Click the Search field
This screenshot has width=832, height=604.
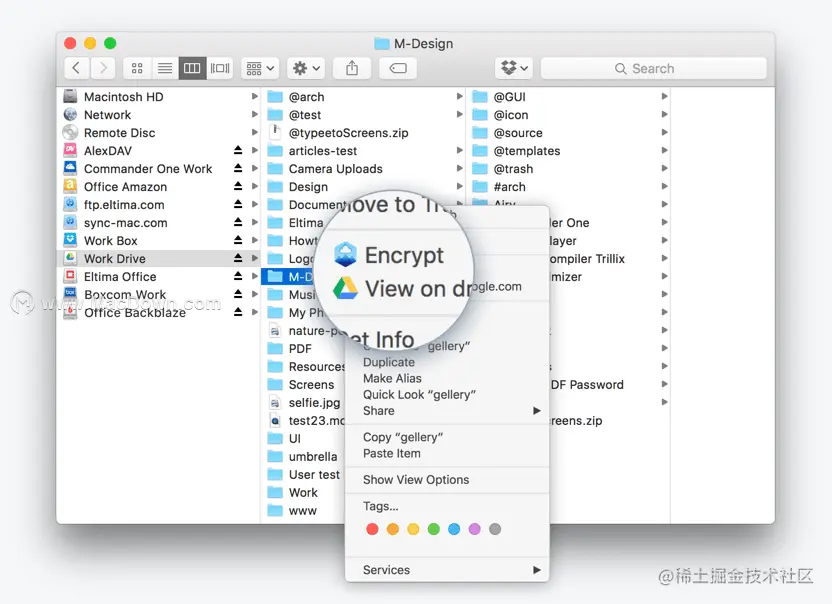click(x=654, y=68)
